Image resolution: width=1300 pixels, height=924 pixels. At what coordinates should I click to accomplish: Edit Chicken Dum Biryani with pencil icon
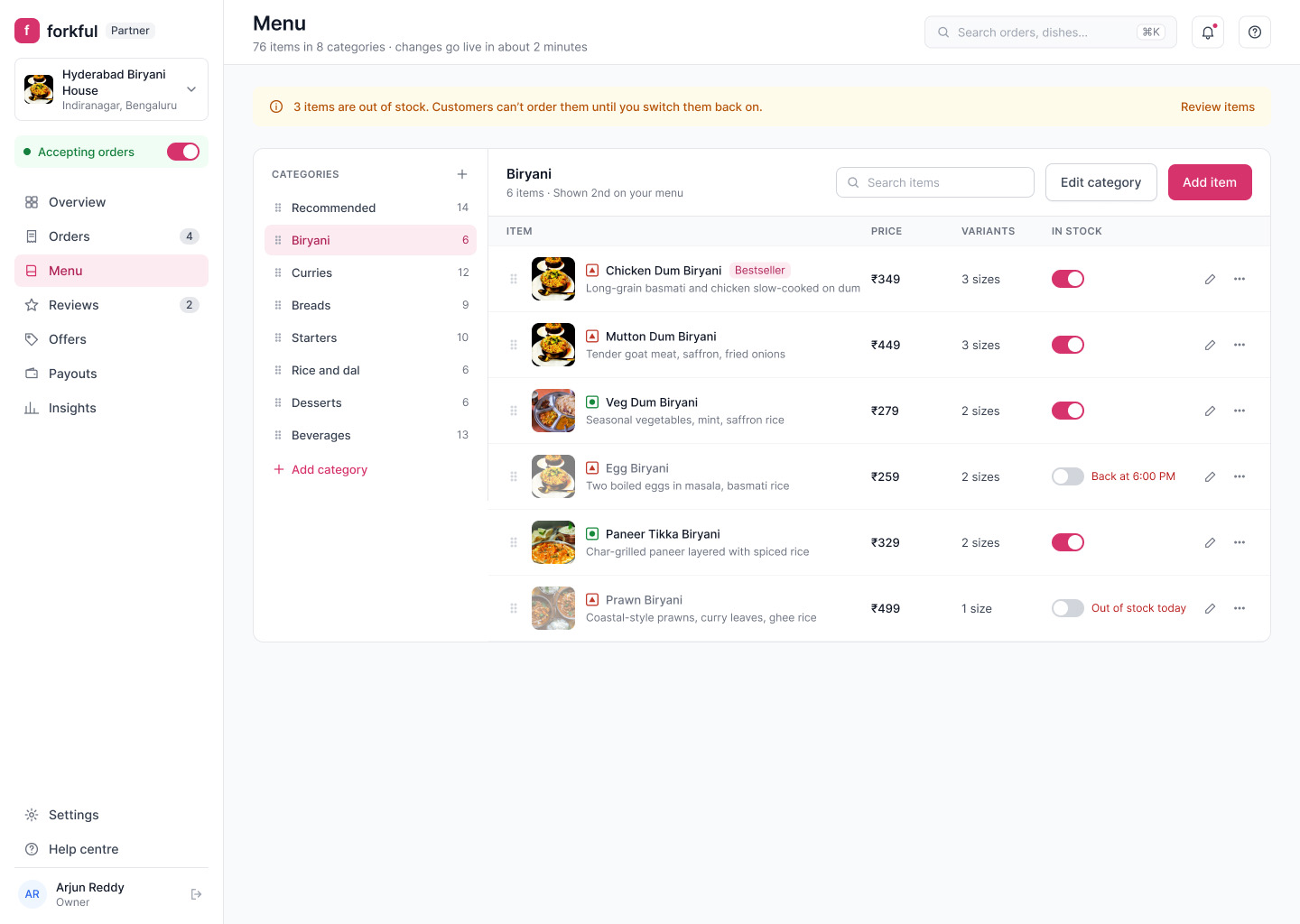point(1210,279)
